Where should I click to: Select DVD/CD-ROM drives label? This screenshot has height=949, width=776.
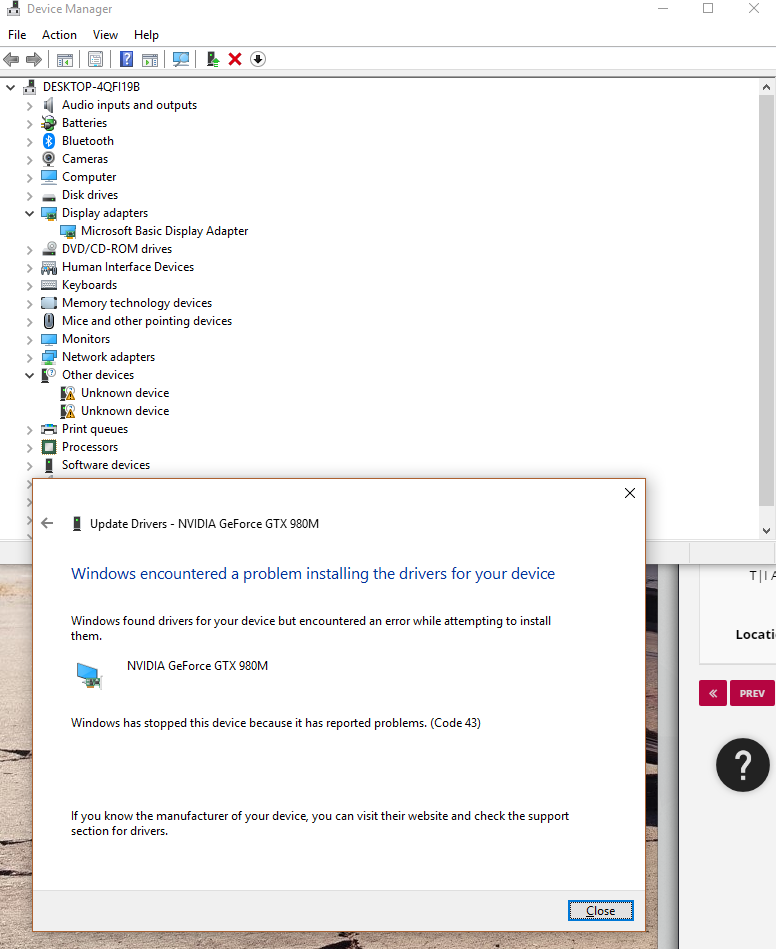pyautogui.click(x=117, y=249)
